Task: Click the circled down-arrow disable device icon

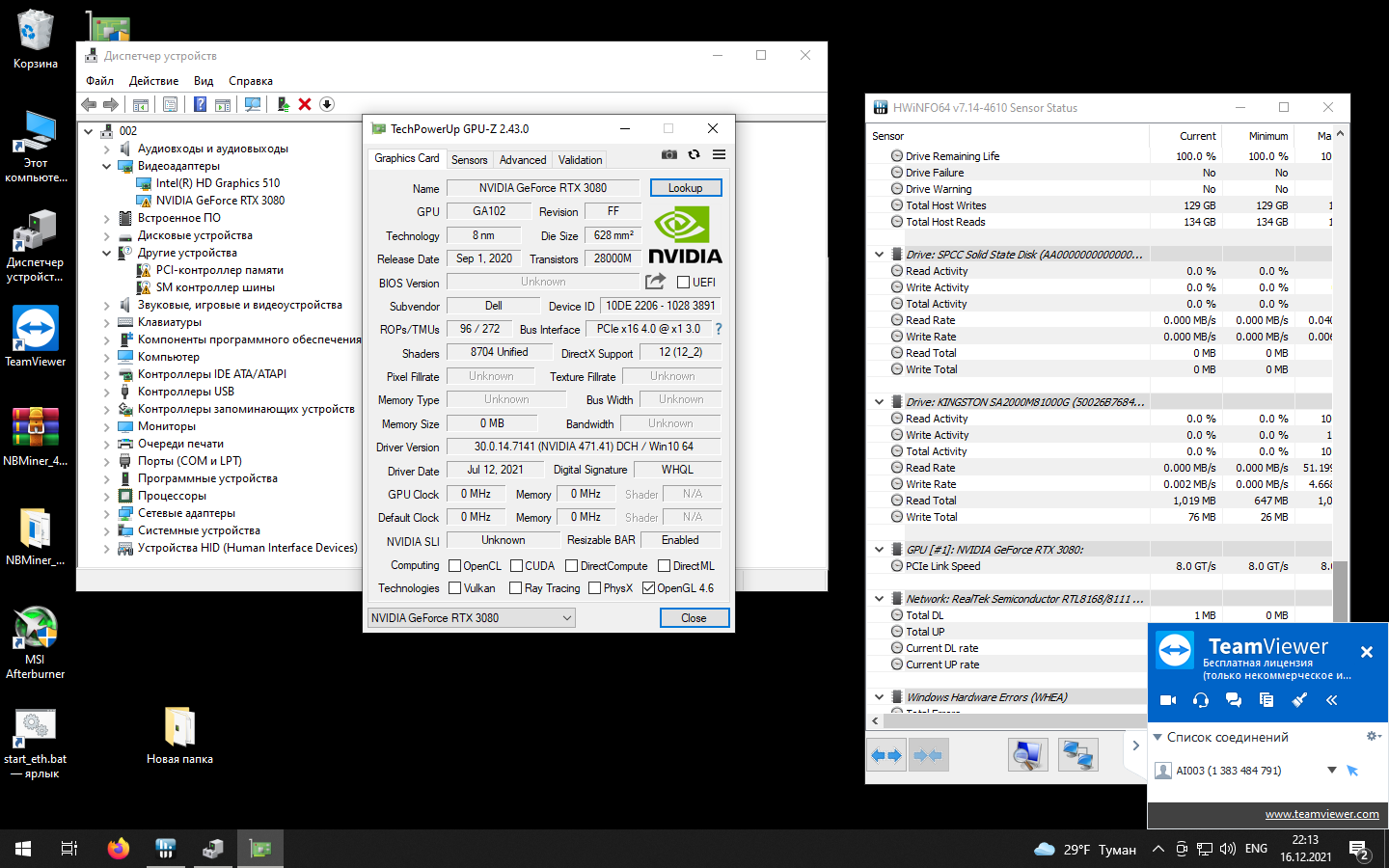Action: click(327, 104)
